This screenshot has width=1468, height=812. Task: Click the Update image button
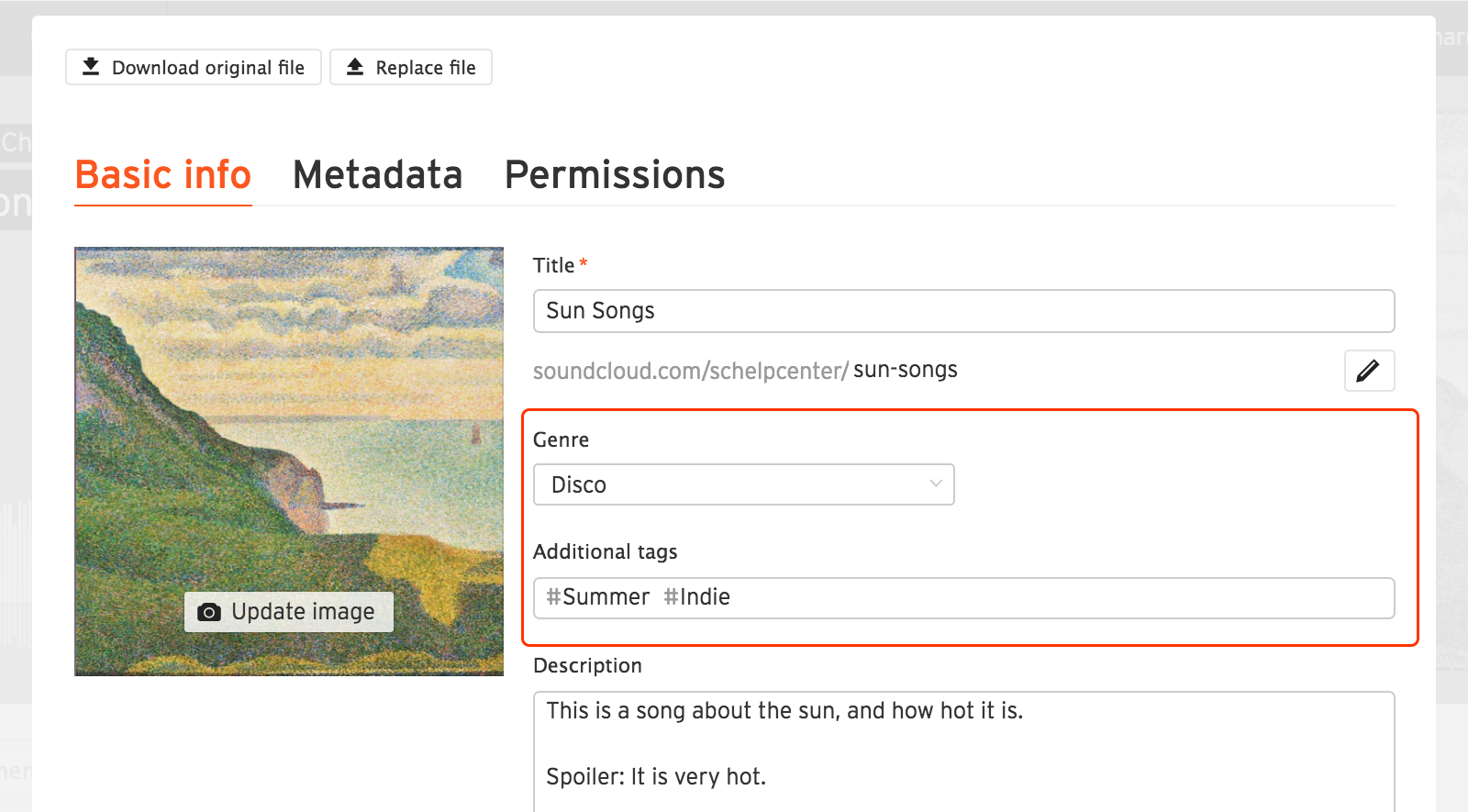[288, 611]
